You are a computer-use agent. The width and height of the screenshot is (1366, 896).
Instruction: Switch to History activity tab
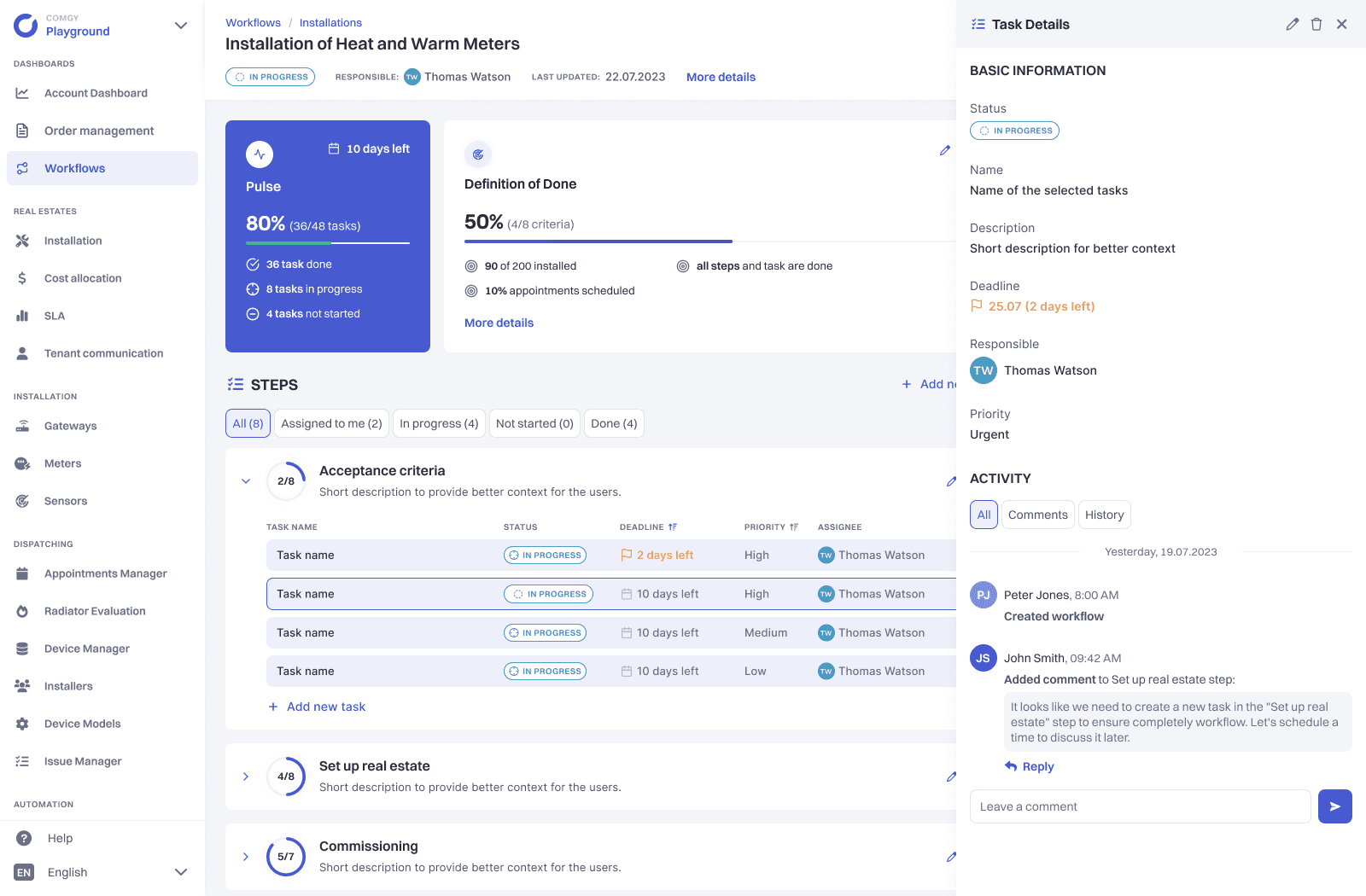click(x=1104, y=515)
